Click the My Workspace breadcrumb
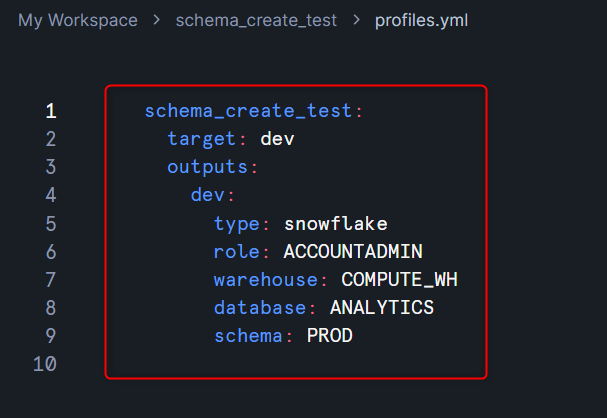Screen dimensions: 607x418 click(78, 20)
